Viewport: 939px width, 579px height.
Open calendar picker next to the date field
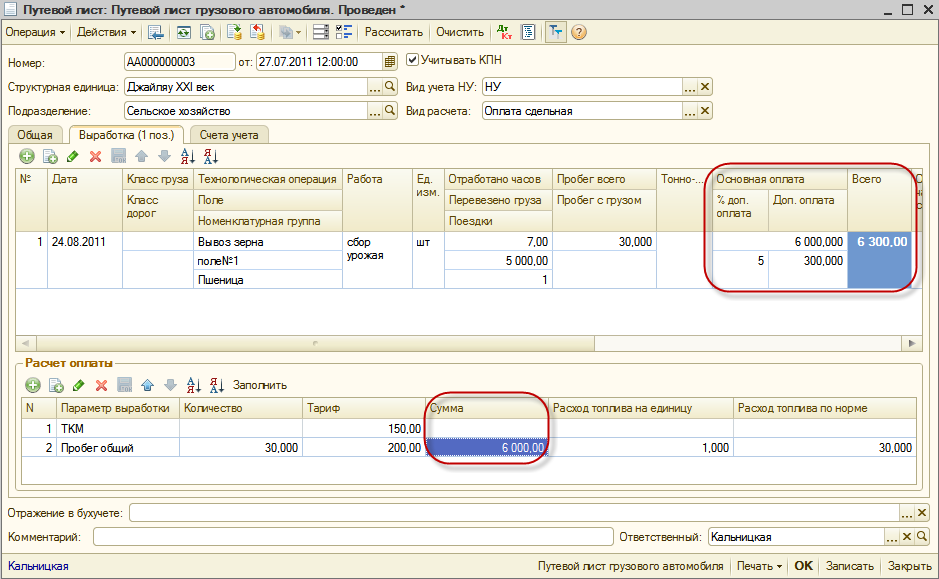(x=390, y=62)
